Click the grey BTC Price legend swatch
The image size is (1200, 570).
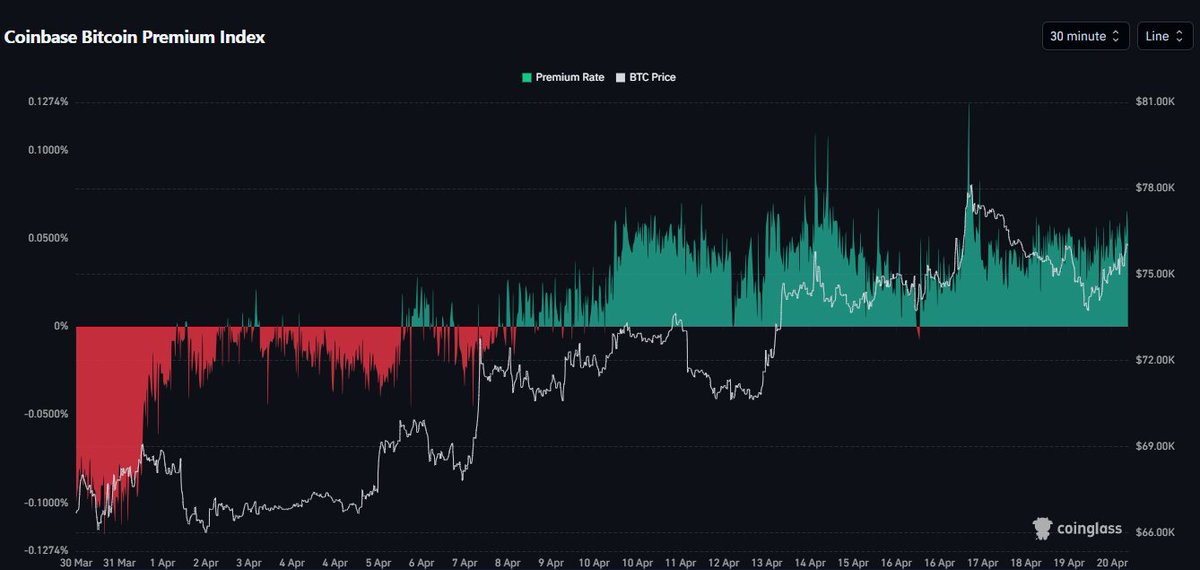[620, 77]
